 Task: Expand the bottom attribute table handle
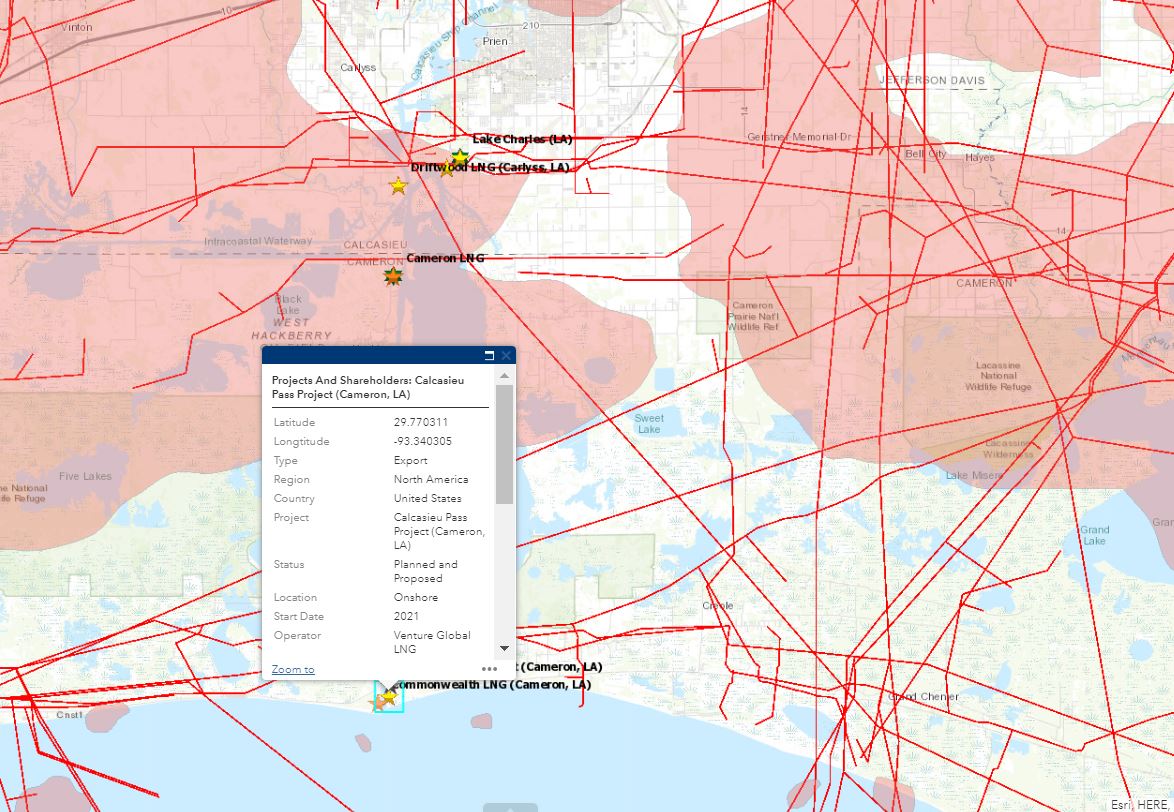click(510, 806)
